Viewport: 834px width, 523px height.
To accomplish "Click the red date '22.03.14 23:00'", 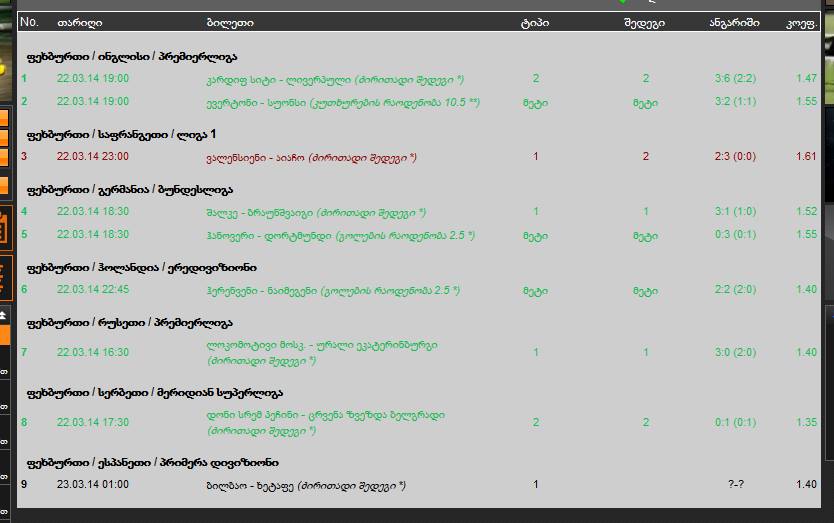I will click(x=93, y=156).
